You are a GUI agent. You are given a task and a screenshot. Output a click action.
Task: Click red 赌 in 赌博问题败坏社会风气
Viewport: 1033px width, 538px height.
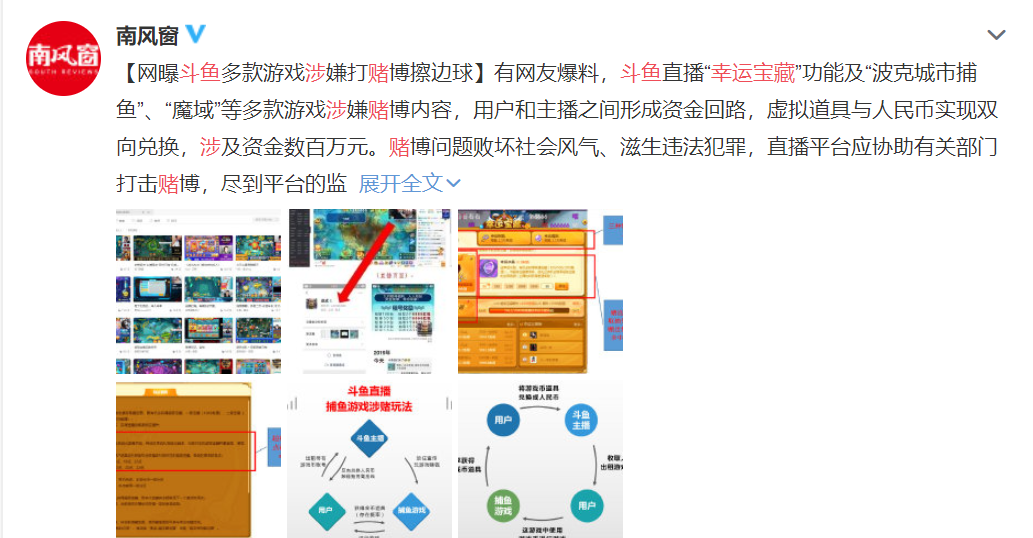pyautogui.click(x=399, y=147)
